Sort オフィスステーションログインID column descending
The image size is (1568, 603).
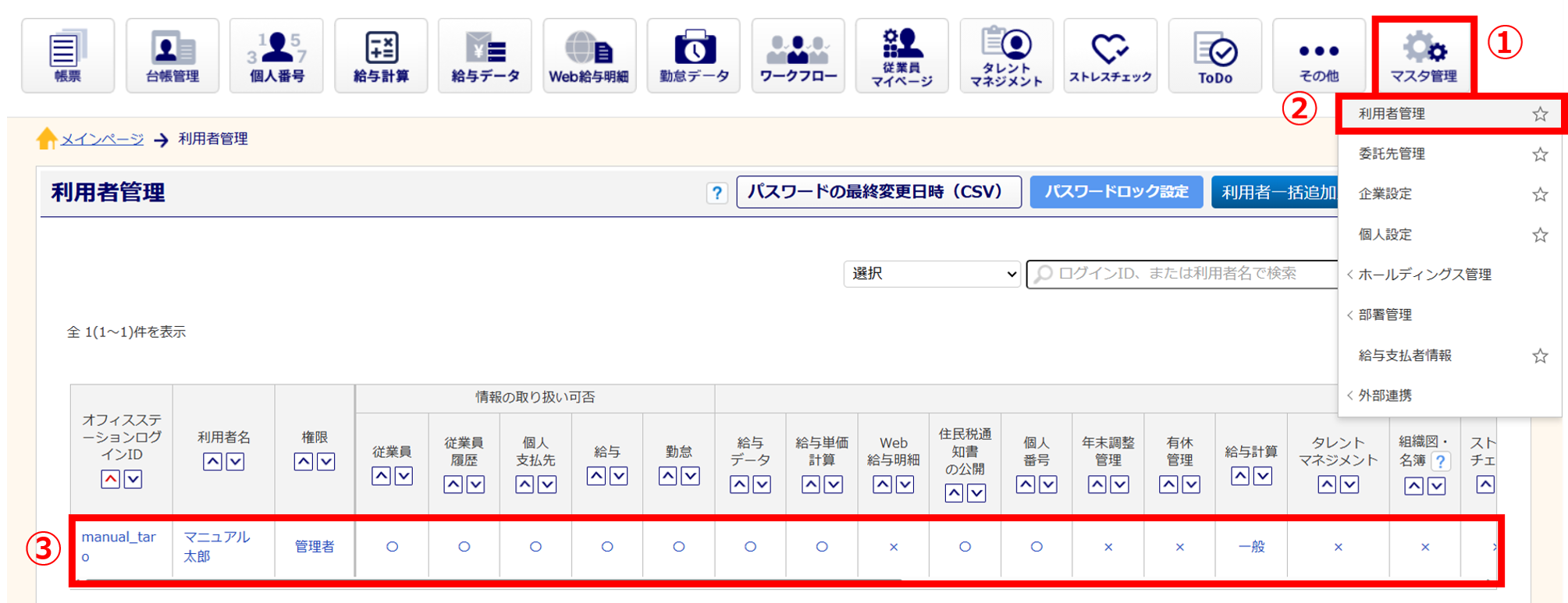coord(133,479)
